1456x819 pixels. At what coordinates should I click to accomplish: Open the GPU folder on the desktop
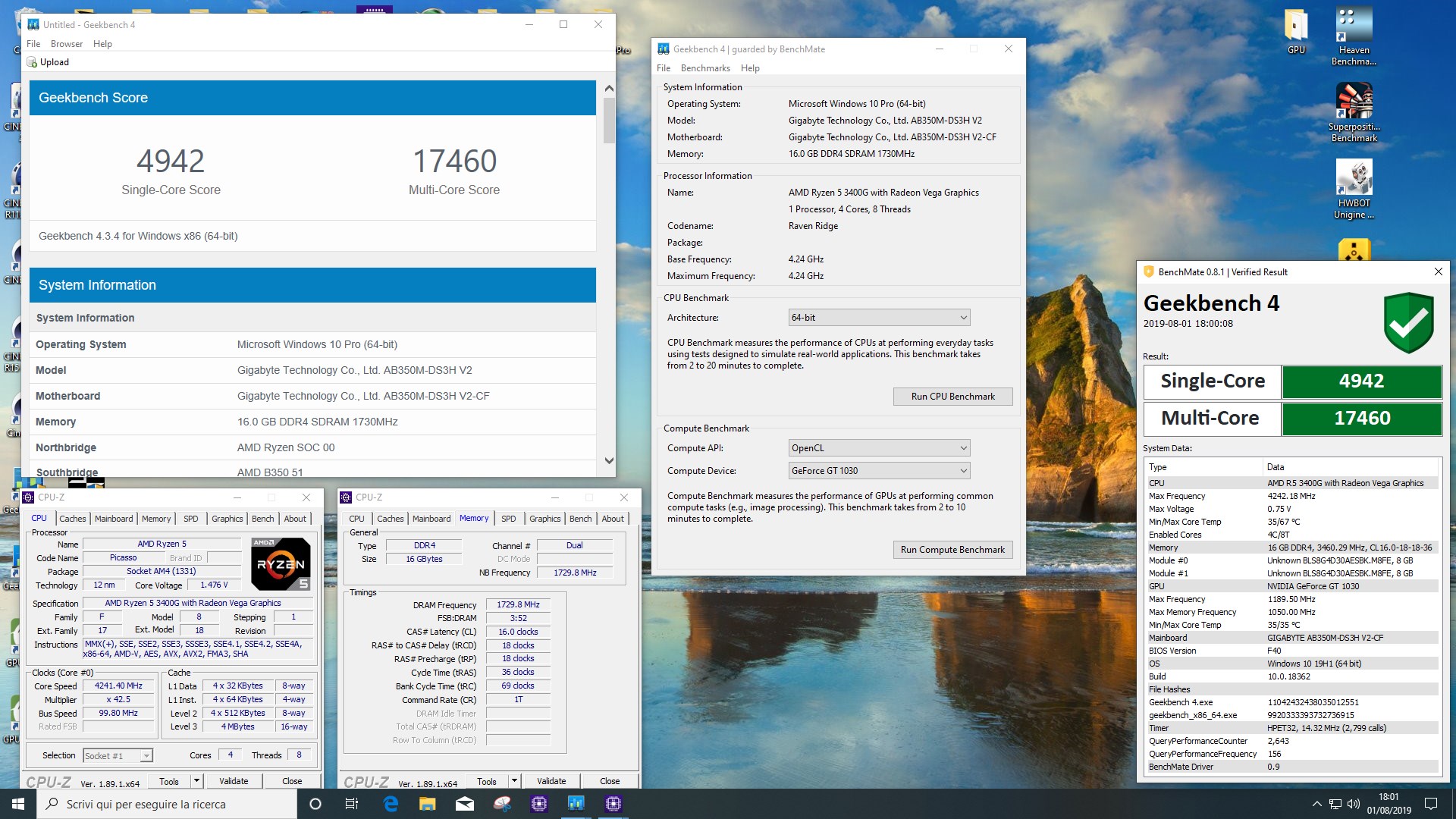1296,32
